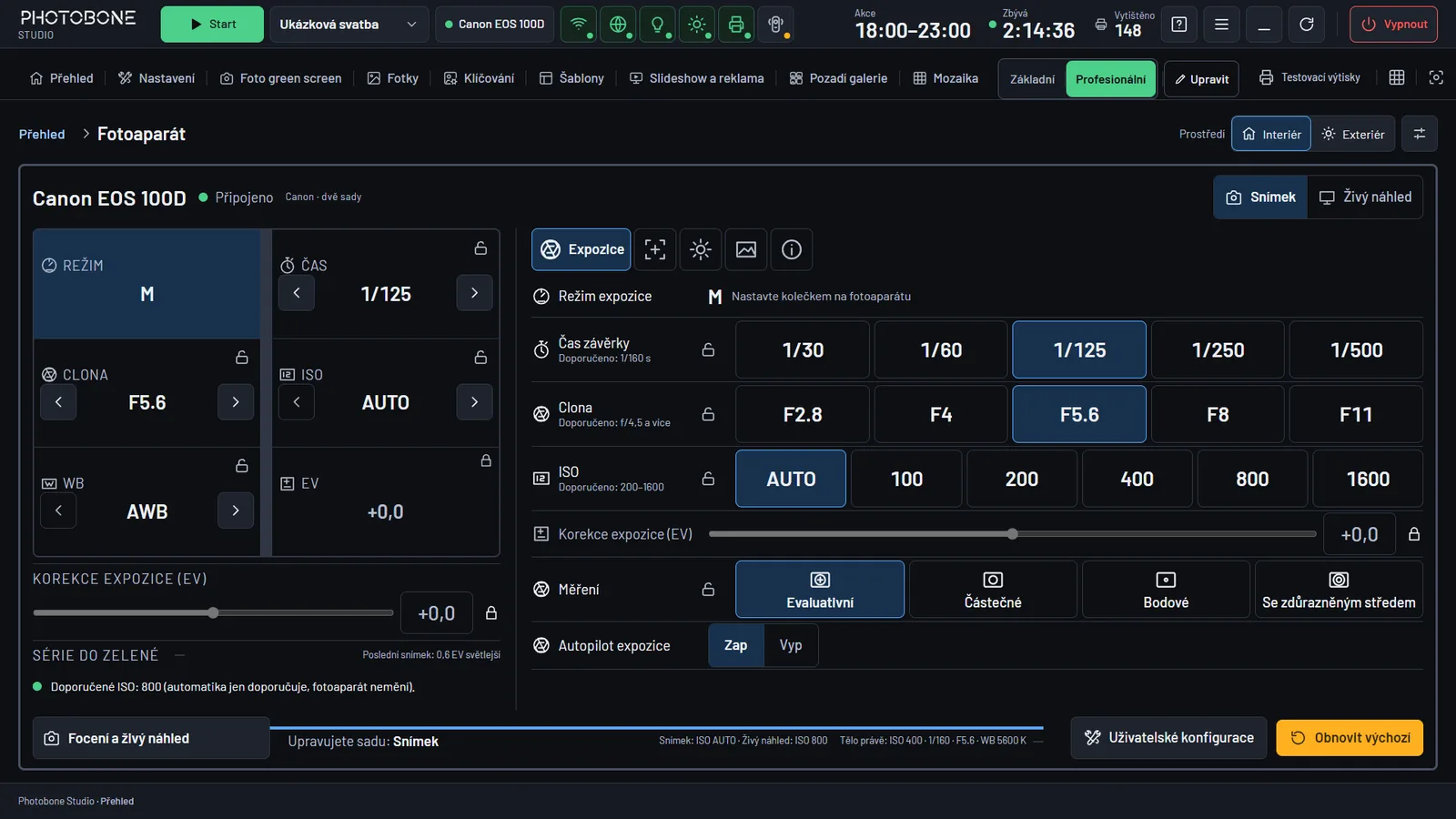The width and height of the screenshot is (1456, 819).
Task: Click Obnovit výchozí button
Action: click(1350, 738)
